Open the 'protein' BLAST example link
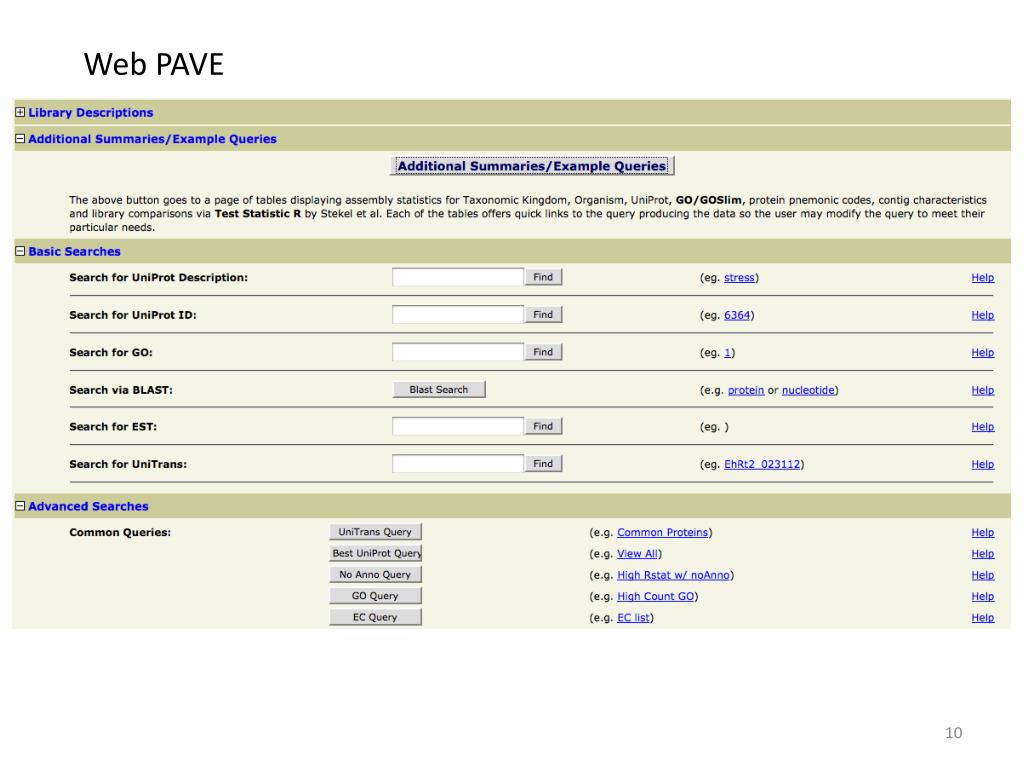This screenshot has height=768, width=1024. tap(746, 390)
